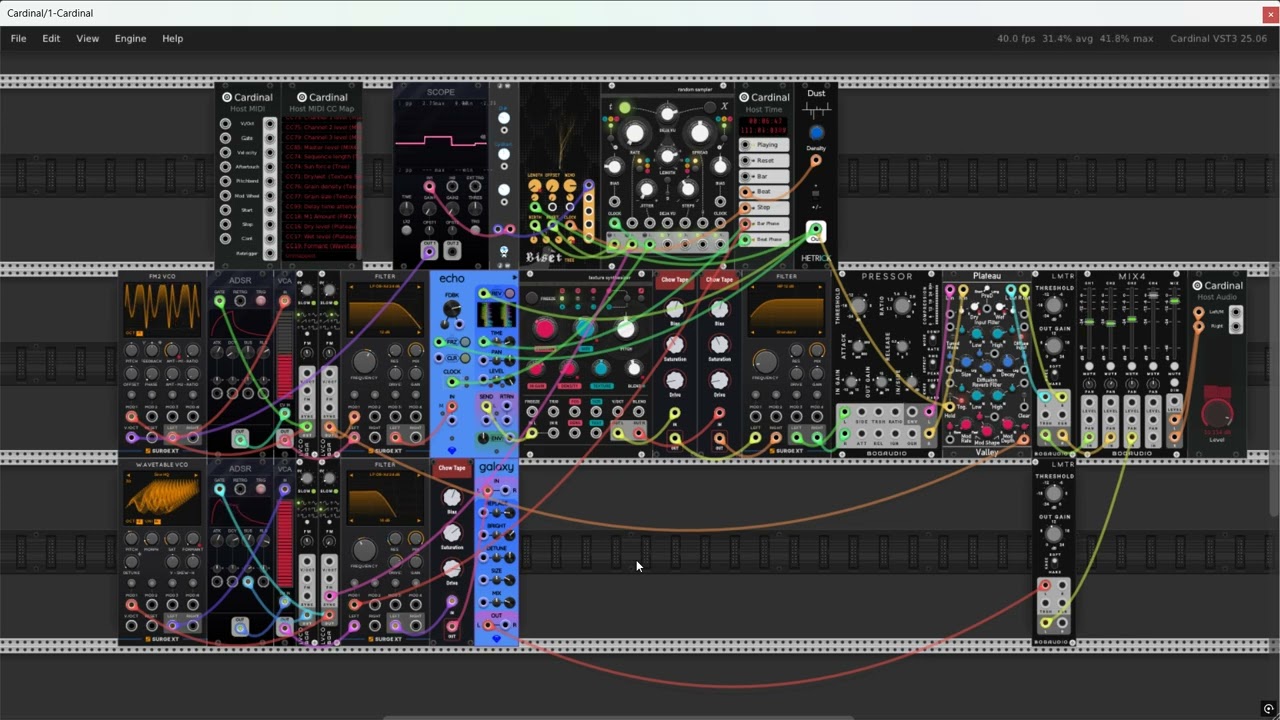Click the ATTACK knob on Pressor

click(858, 346)
